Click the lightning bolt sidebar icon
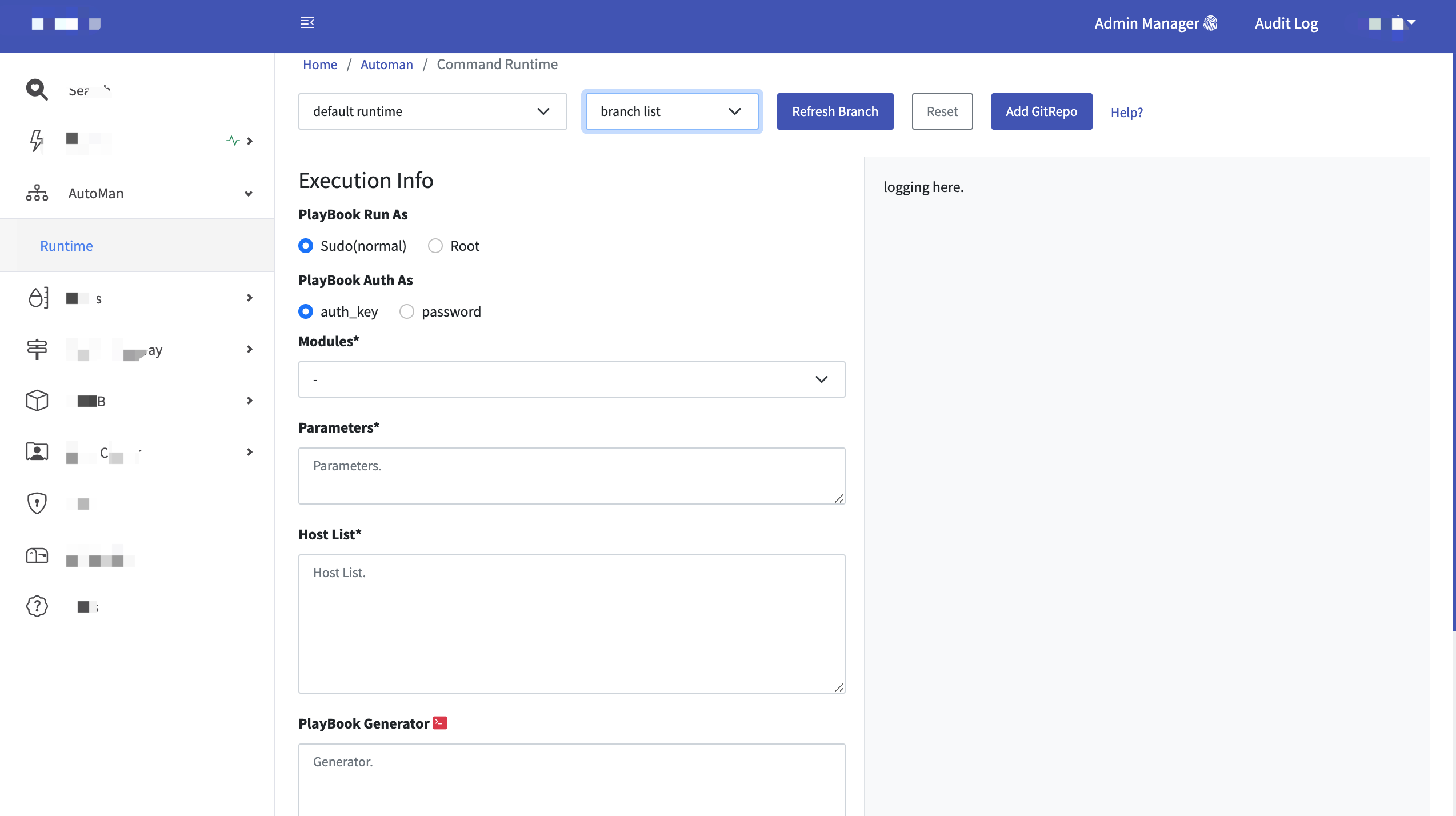The height and width of the screenshot is (816, 1456). click(37, 141)
